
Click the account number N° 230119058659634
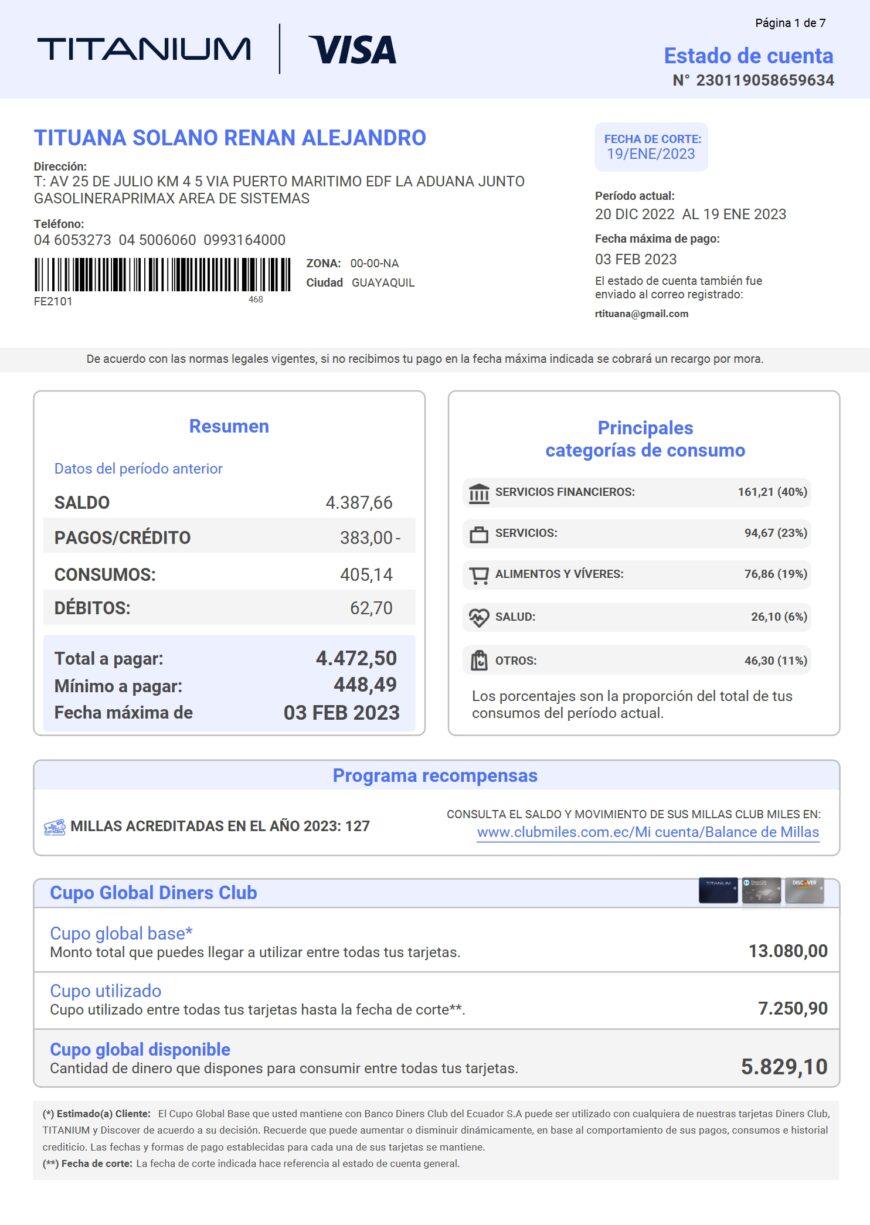[x=754, y=81]
